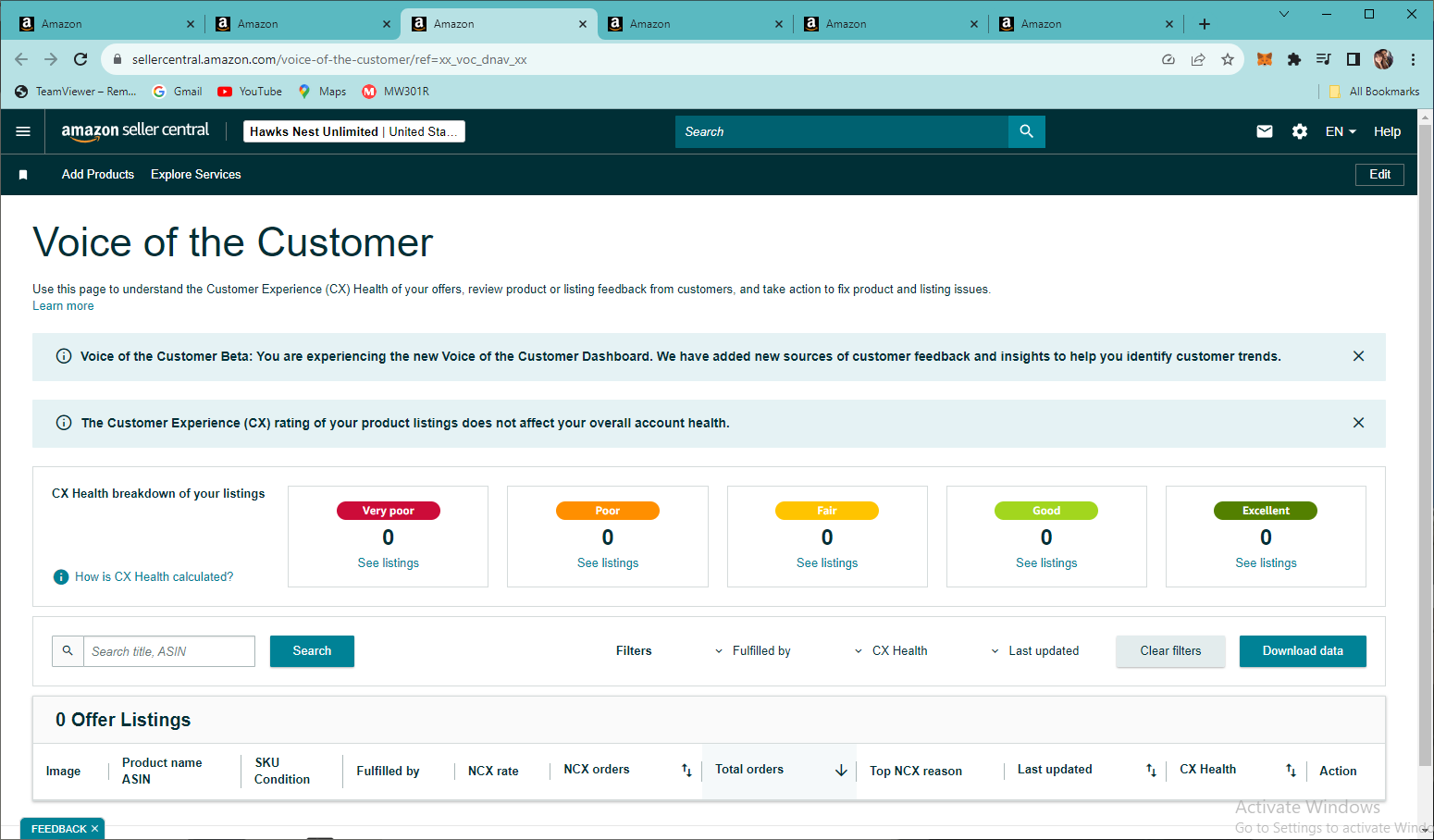Open the messages envelope icon
This screenshot has height=840, width=1434.
[1265, 131]
